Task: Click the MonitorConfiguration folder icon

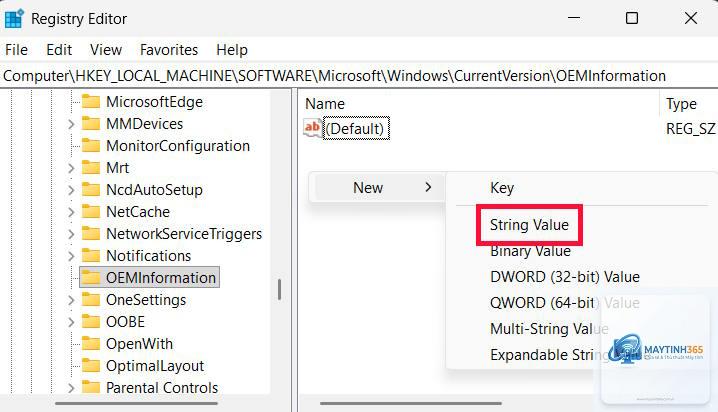Action: tap(91, 146)
